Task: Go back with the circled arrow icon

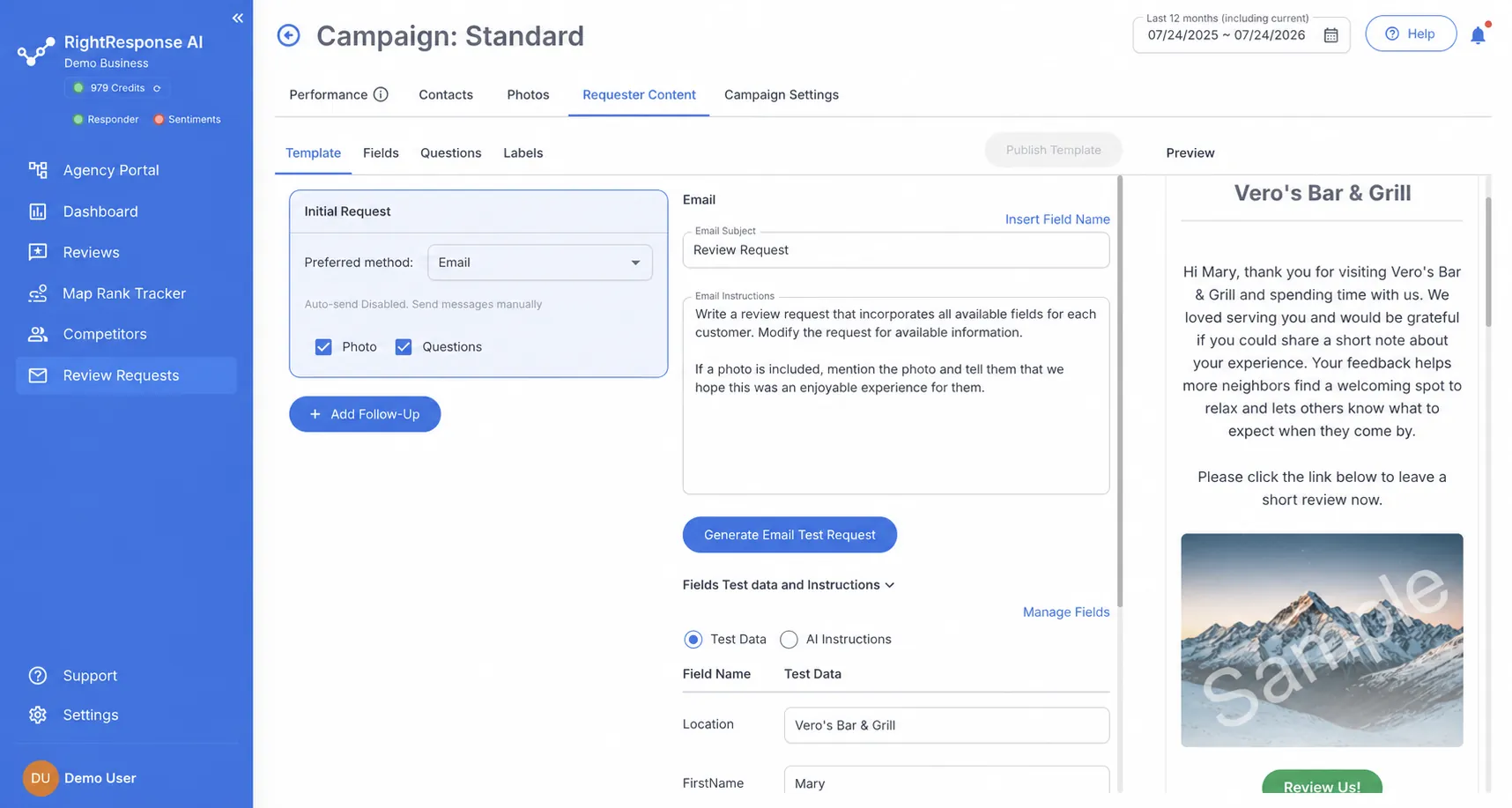Action: pos(288,35)
